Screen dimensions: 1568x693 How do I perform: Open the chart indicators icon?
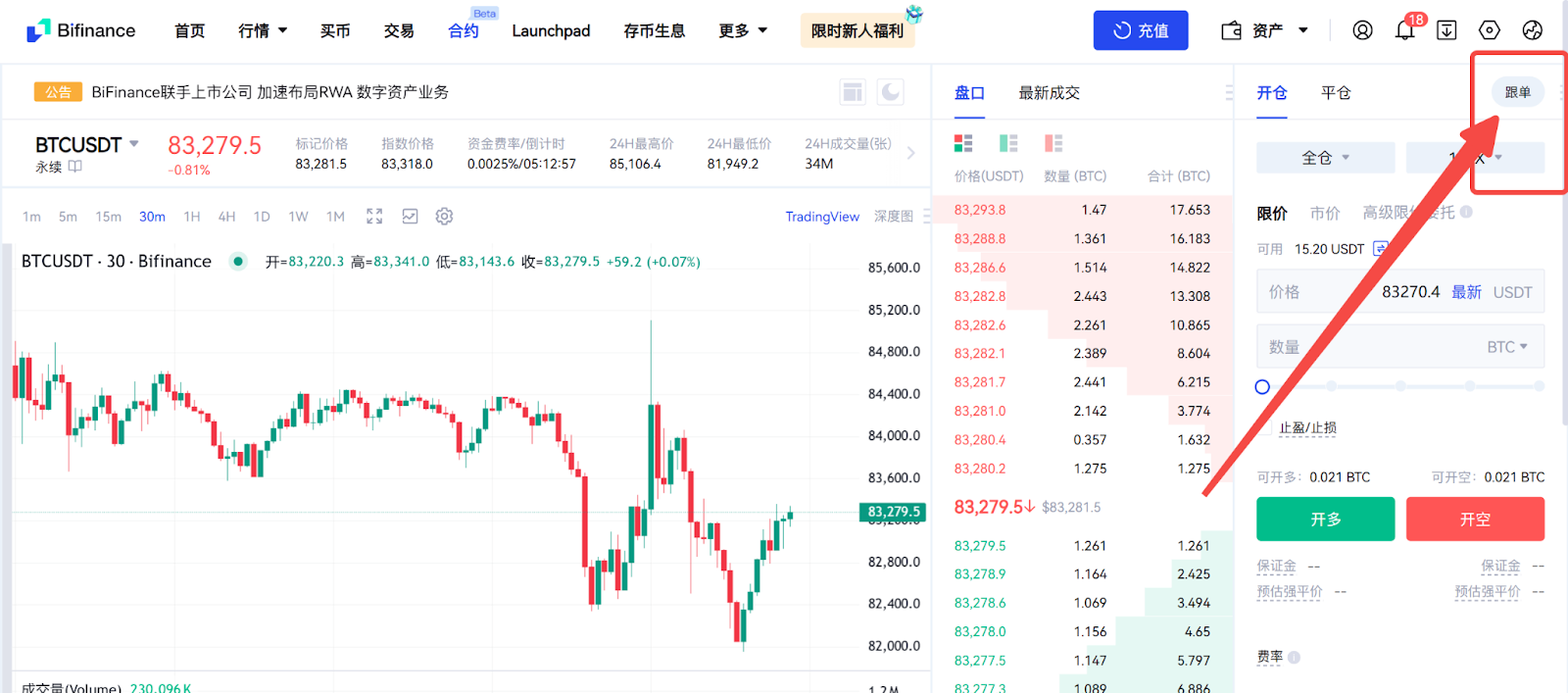(x=410, y=217)
